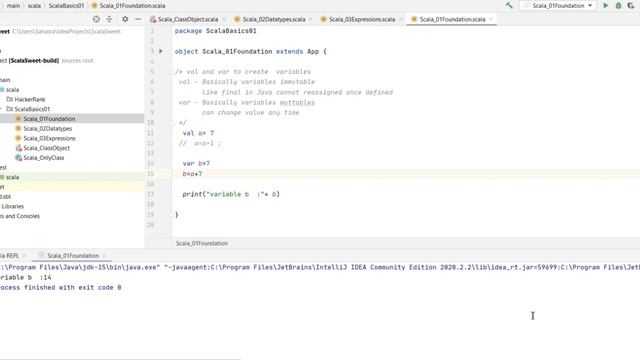This screenshot has height=360, width=640.
Task: Select 'Scratches and Consoles' tree node
Action: [20, 216]
